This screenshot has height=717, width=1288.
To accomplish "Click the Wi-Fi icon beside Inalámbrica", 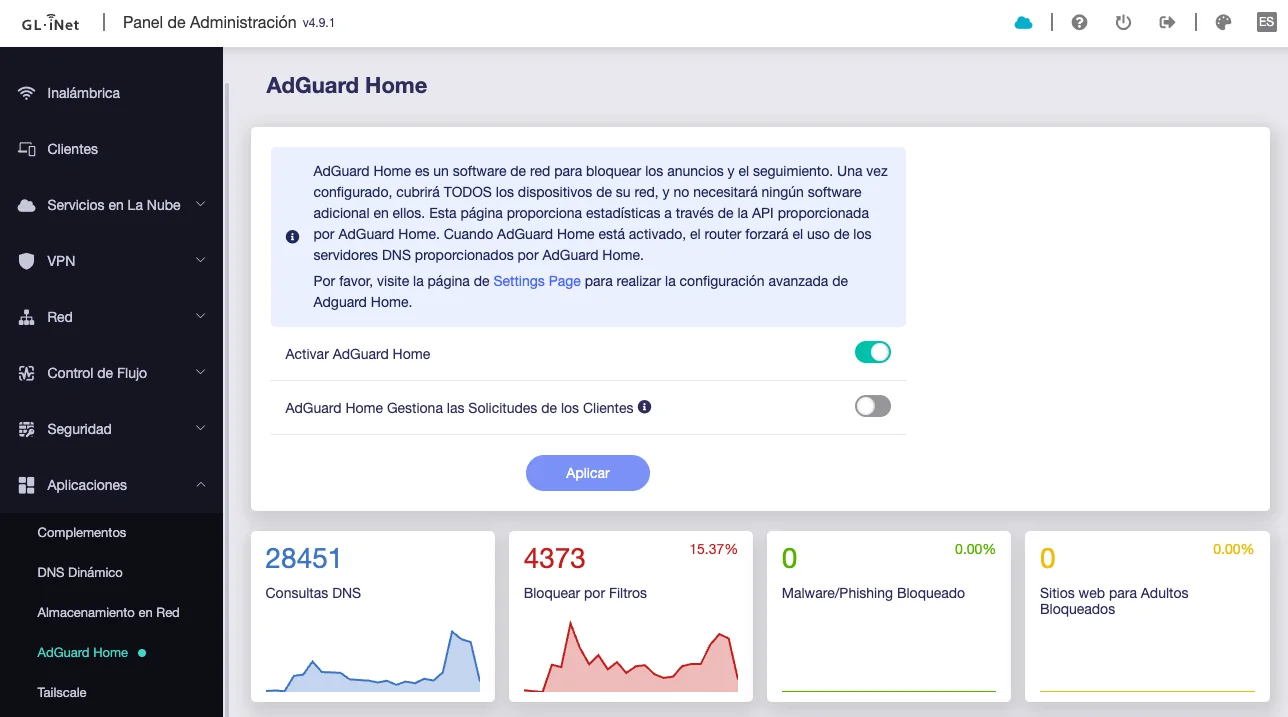I will [x=27, y=93].
